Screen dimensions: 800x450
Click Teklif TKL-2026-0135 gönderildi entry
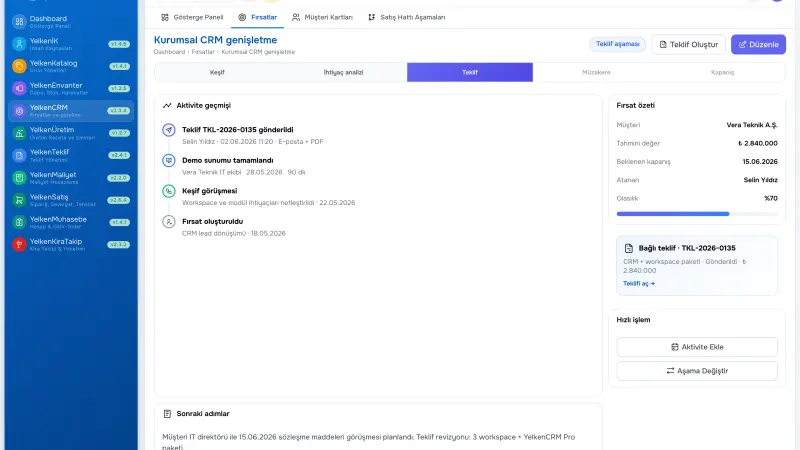pos(238,130)
